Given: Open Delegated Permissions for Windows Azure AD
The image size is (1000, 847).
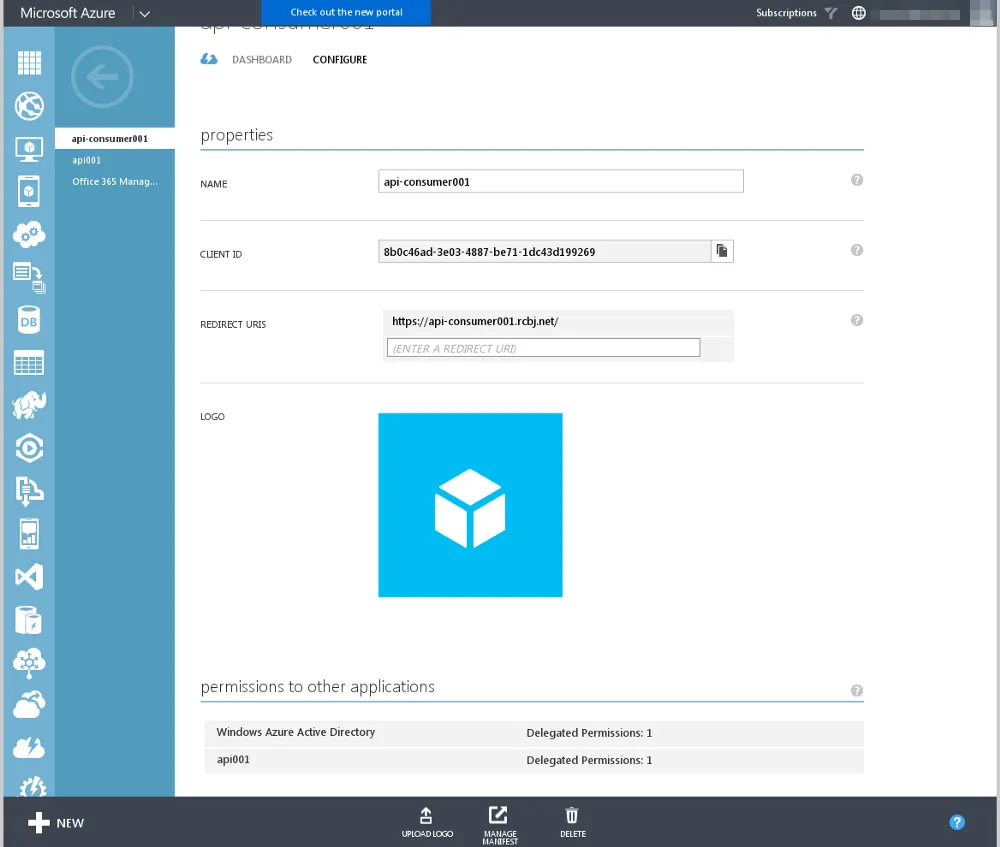Looking at the screenshot, I should (x=589, y=733).
